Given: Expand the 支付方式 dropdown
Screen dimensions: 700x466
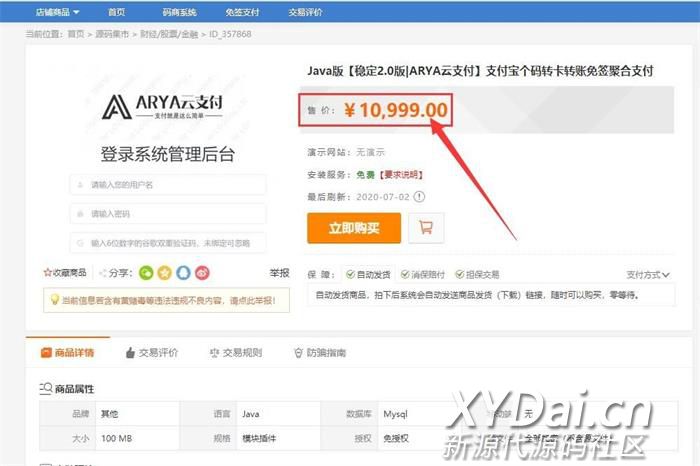Looking at the screenshot, I should tap(648, 275).
